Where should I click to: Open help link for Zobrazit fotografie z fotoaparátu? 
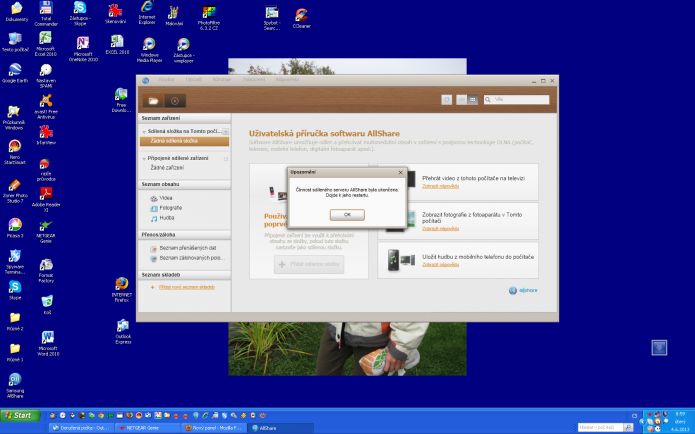[x=440, y=229]
